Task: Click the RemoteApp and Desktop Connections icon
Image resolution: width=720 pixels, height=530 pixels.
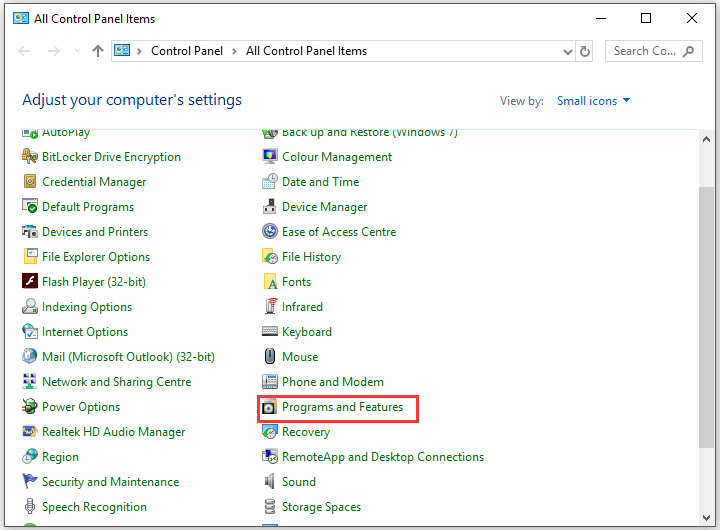Action: click(x=270, y=456)
